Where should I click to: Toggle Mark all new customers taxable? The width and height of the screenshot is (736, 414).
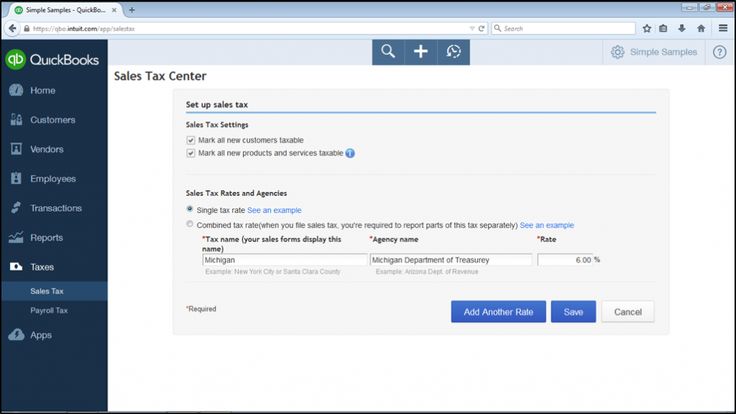191,140
